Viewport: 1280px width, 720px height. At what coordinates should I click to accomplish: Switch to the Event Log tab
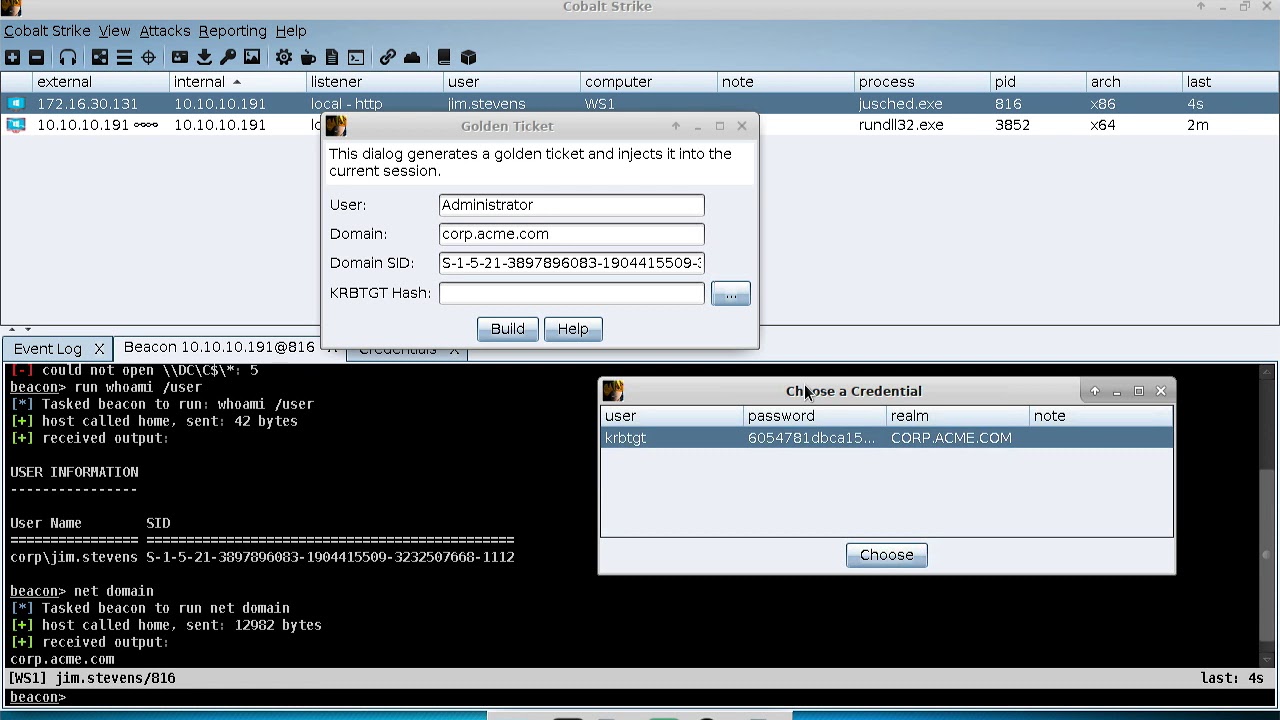pos(48,348)
